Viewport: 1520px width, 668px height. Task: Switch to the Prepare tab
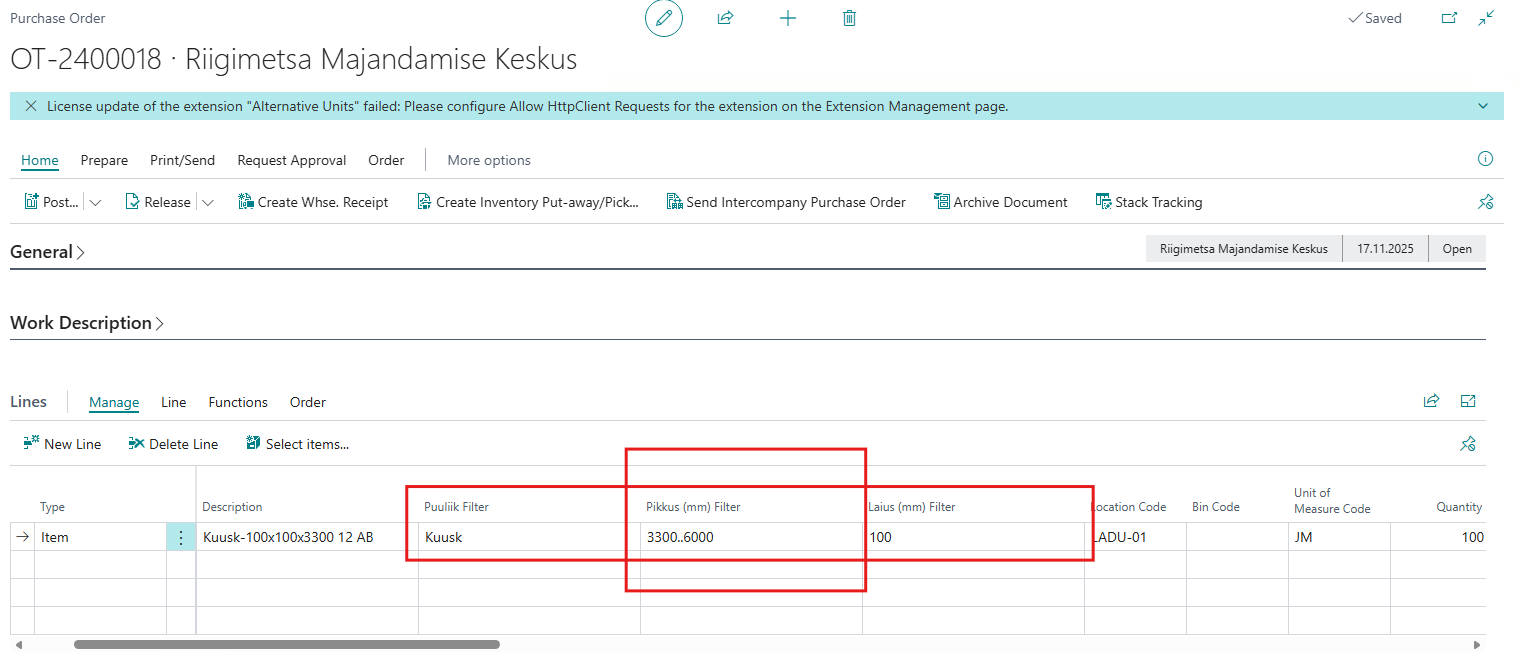point(104,160)
